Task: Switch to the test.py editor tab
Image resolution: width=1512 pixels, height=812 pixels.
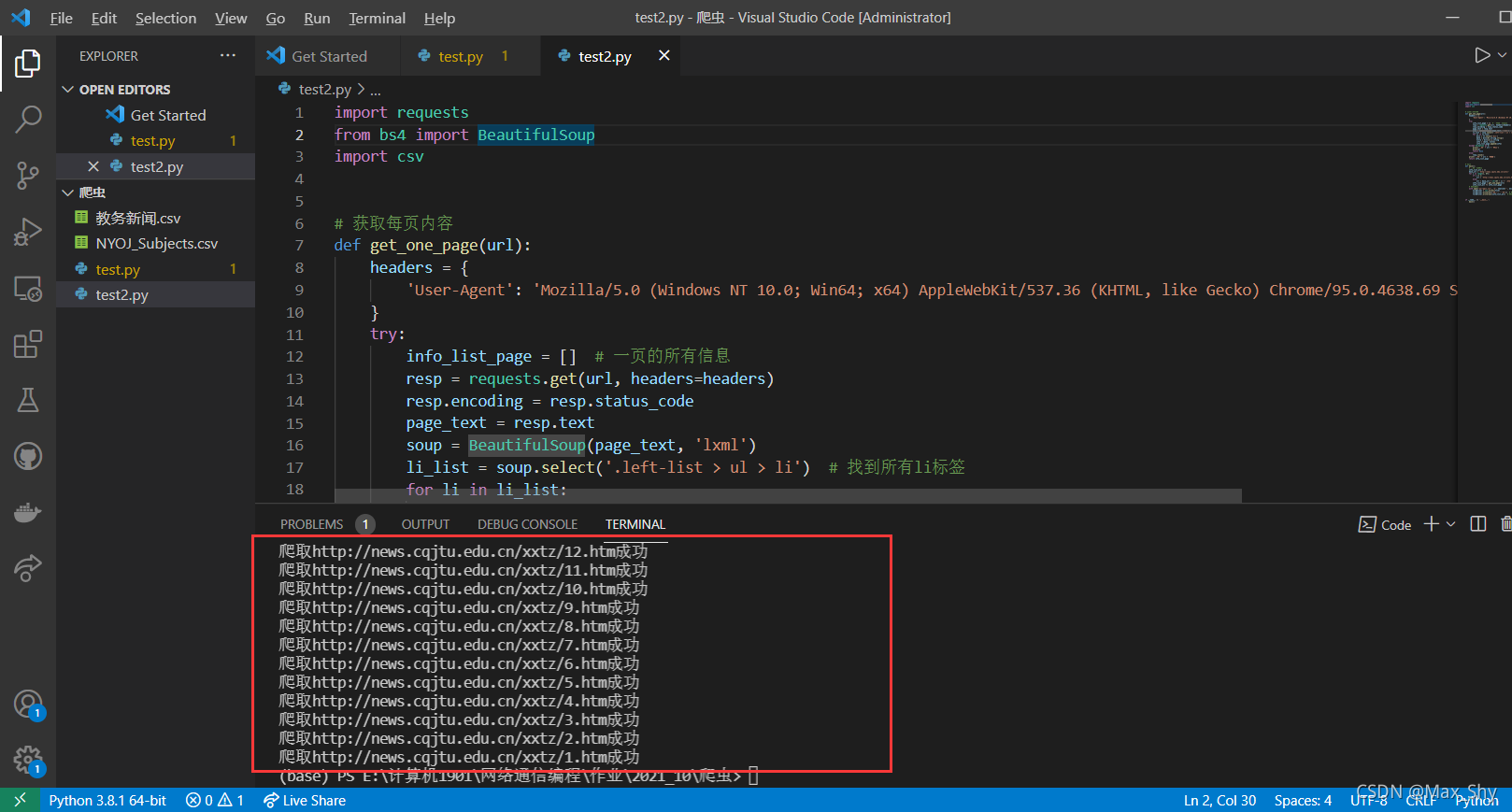Action: click(470, 56)
